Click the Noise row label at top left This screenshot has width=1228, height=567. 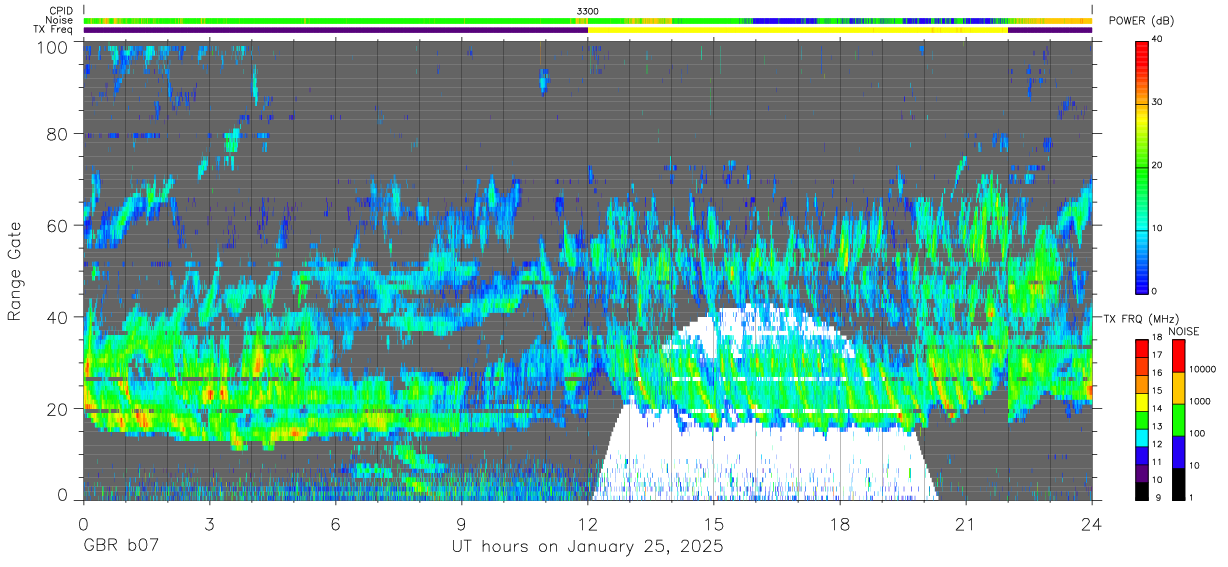click(59, 20)
